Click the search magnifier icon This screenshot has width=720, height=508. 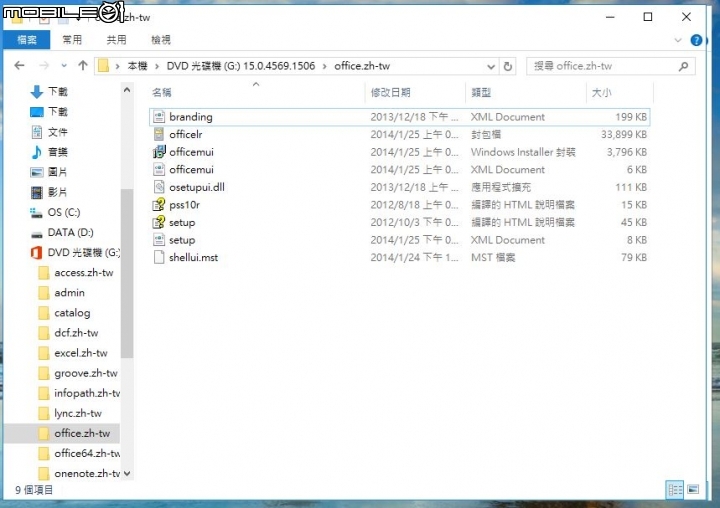pyautogui.click(x=683, y=66)
